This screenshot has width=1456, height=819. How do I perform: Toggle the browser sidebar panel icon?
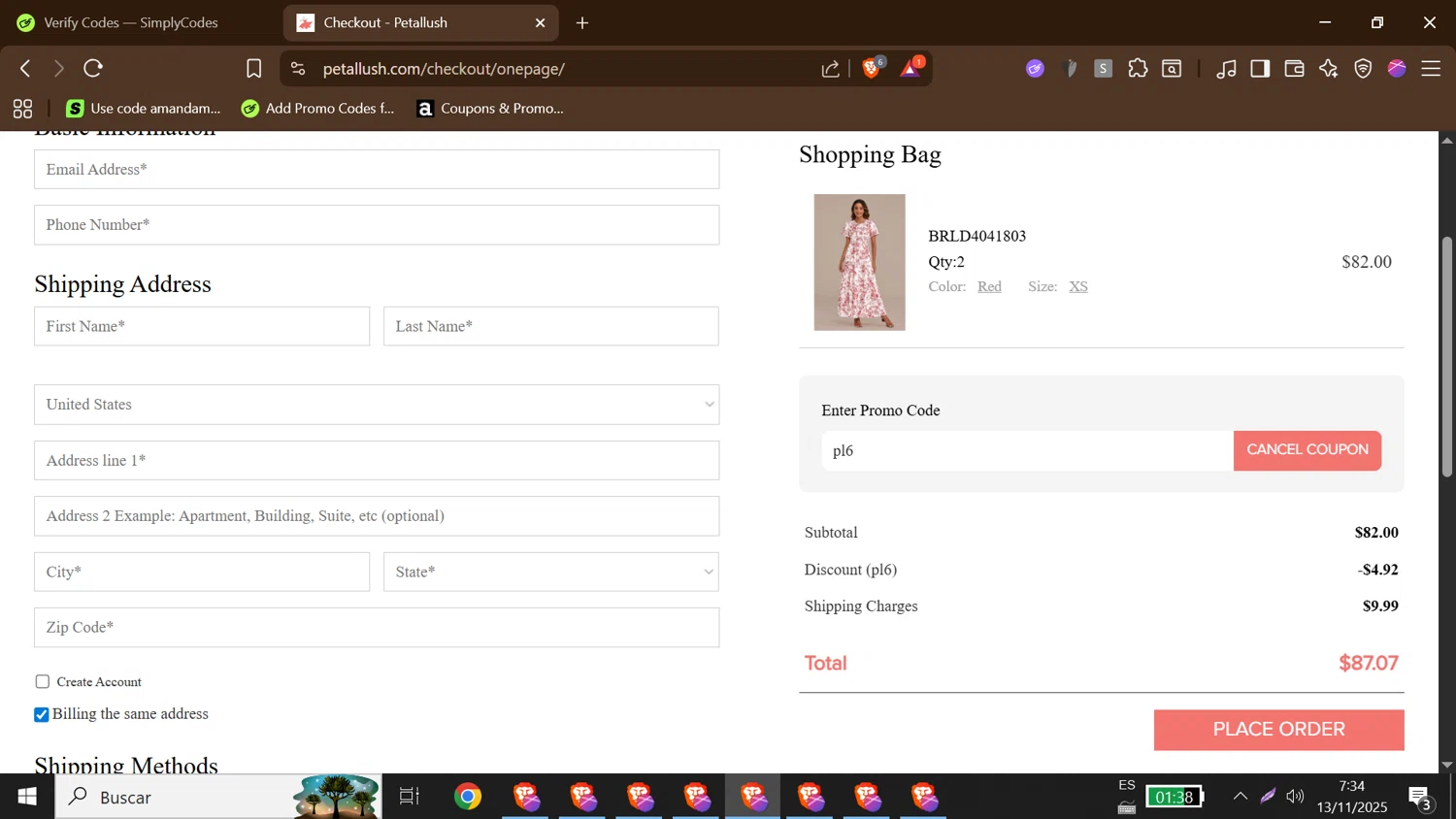(x=1260, y=69)
